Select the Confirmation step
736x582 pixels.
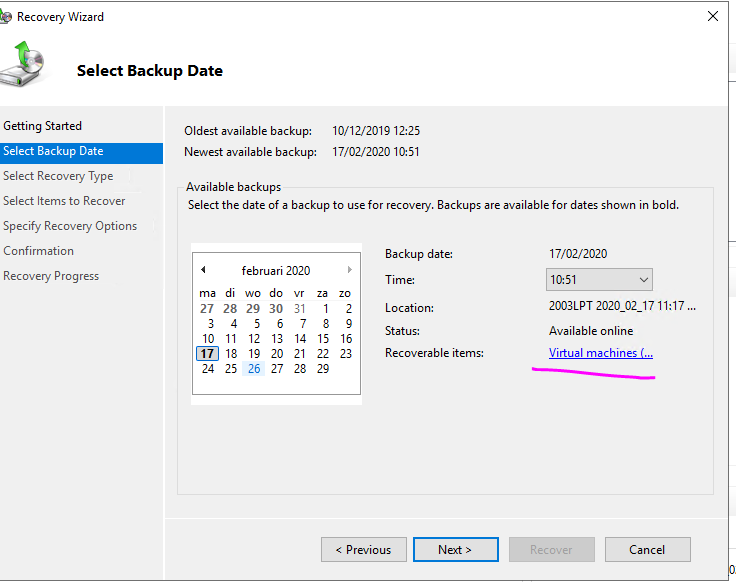click(x=38, y=251)
